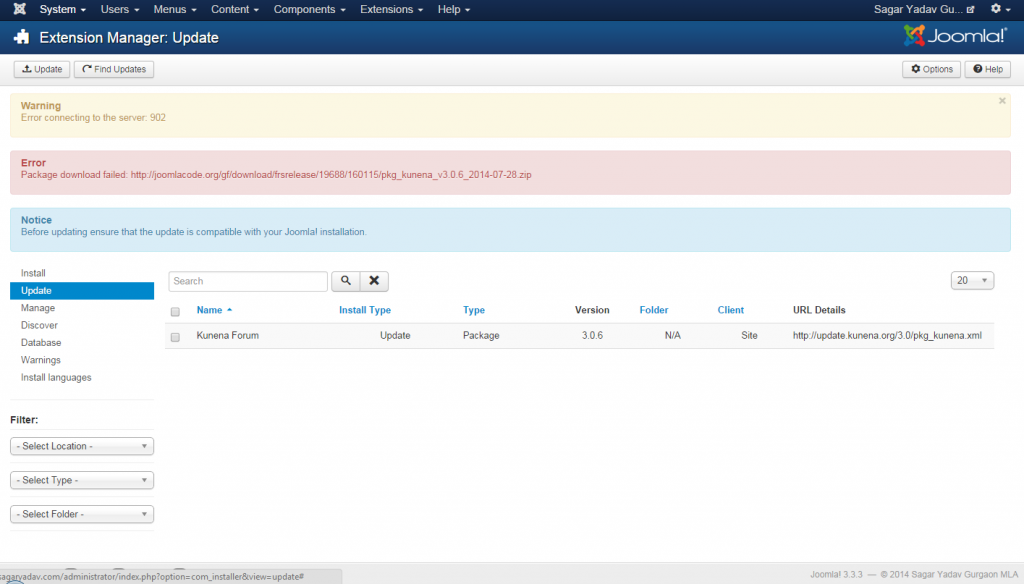Open the Extensions menu in top bar
The image size is (1024, 584).
392,9
